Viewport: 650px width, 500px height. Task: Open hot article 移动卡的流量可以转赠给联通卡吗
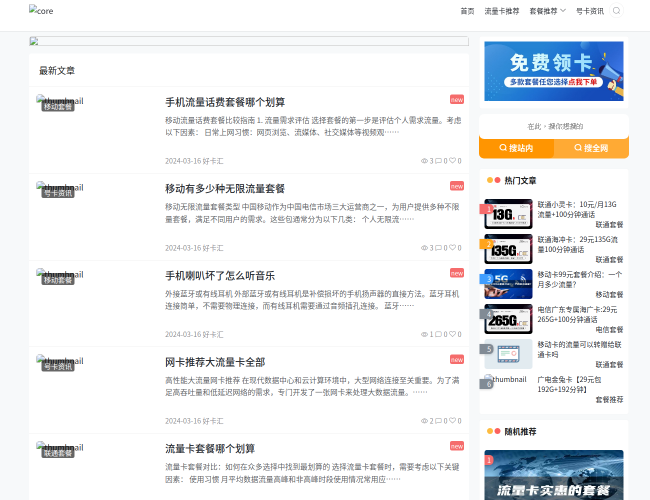click(580, 350)
